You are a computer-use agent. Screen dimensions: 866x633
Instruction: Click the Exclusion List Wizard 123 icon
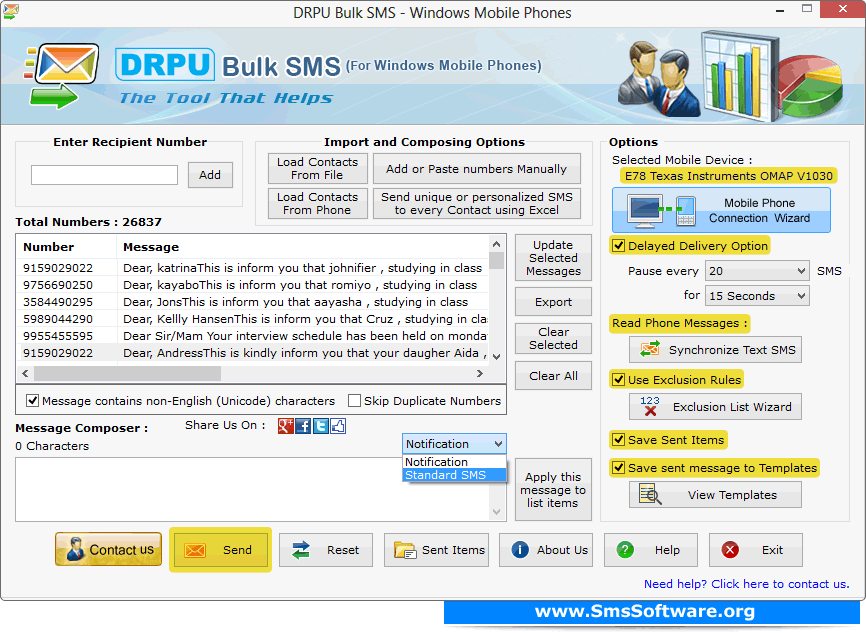pos(650,407)
